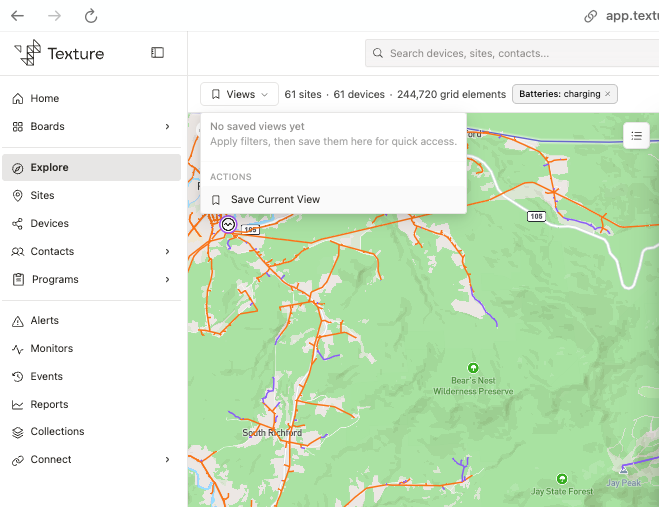659x507 pixels.
Task: Click the Monitors pulse icon
Action: coord(18,349)
